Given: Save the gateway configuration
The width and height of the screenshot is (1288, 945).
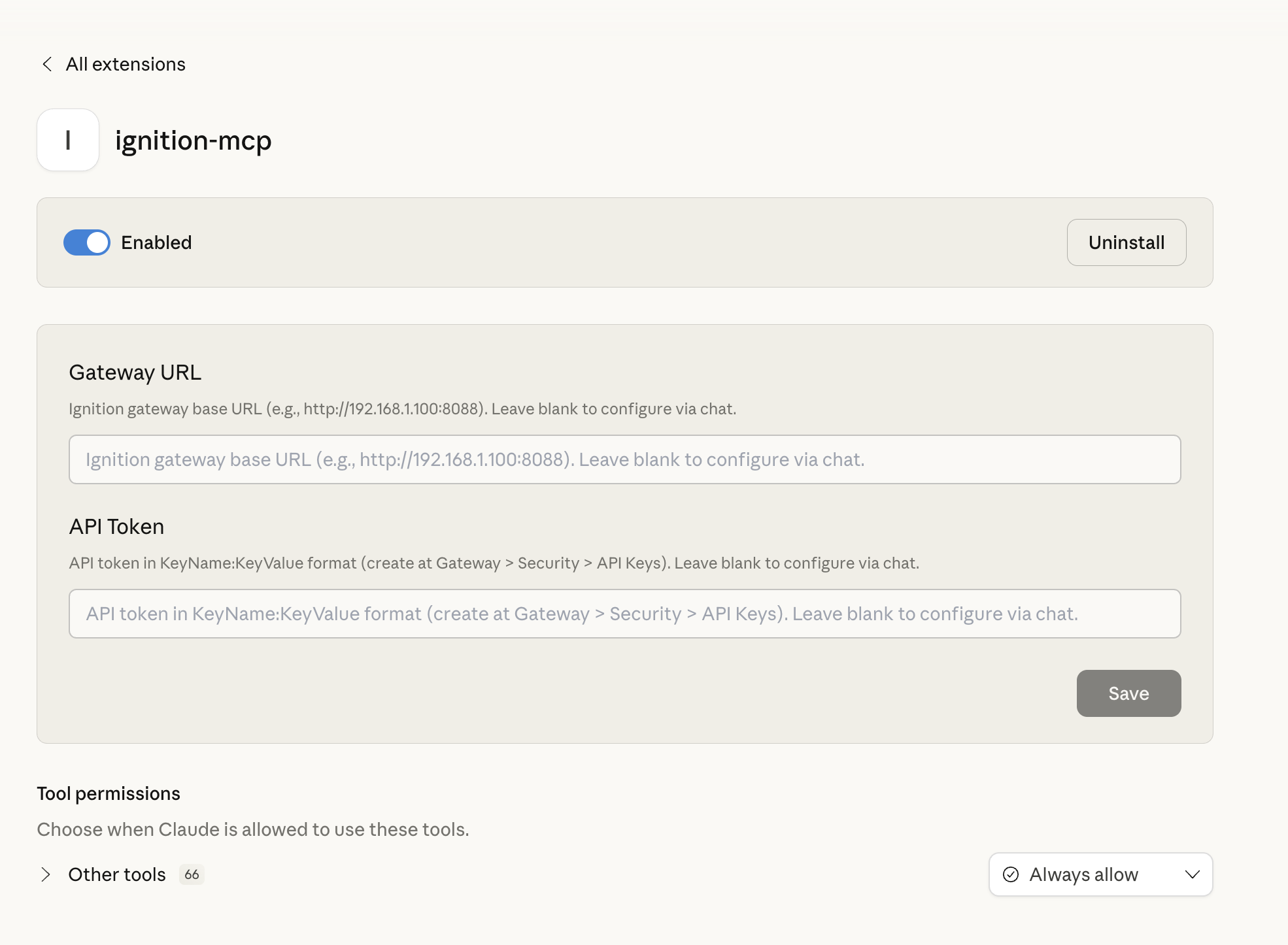Looking at the screenshot, I should tap(1128, 693).
